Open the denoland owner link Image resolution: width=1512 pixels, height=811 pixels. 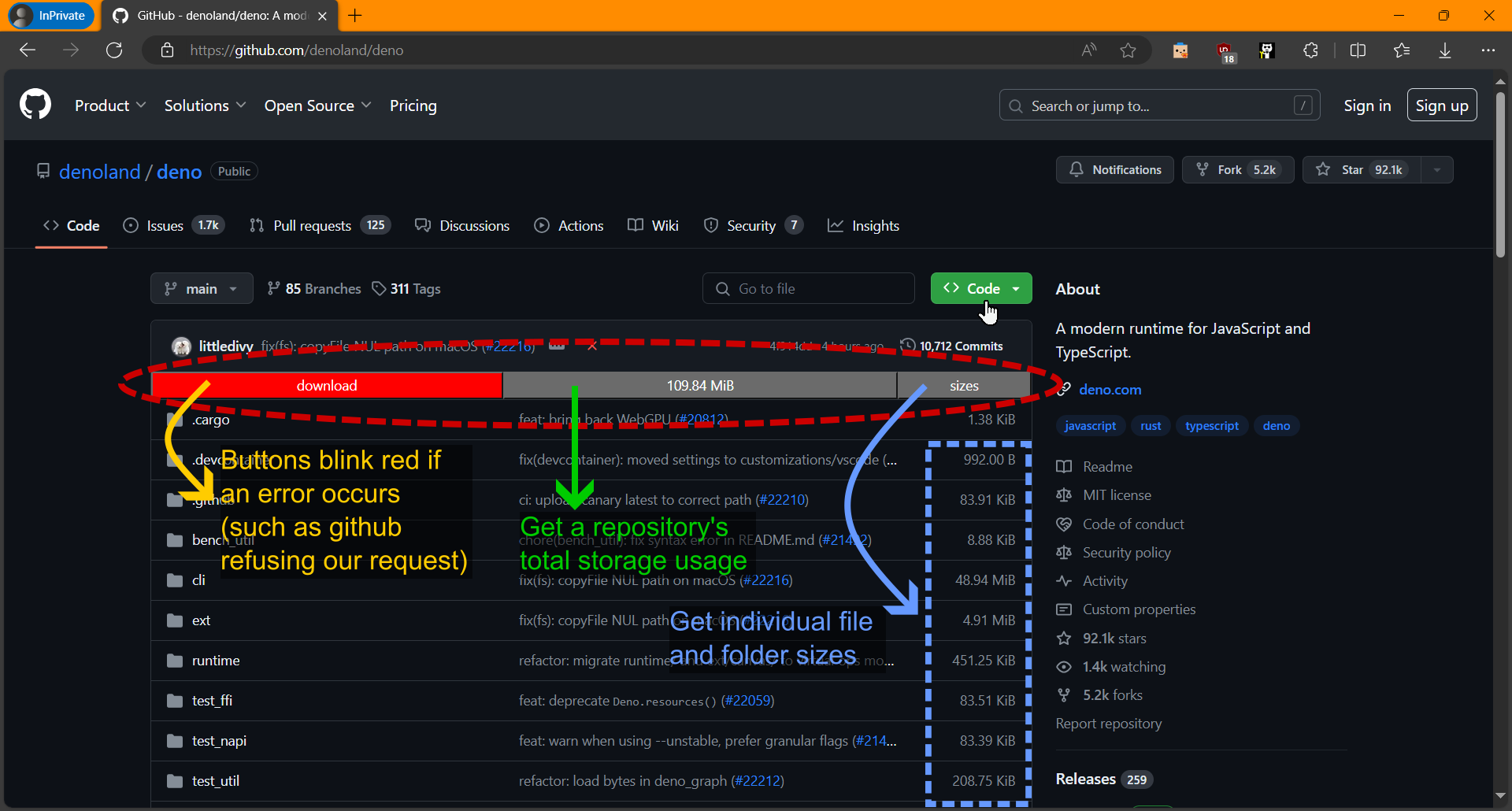[x=100, y=172]
